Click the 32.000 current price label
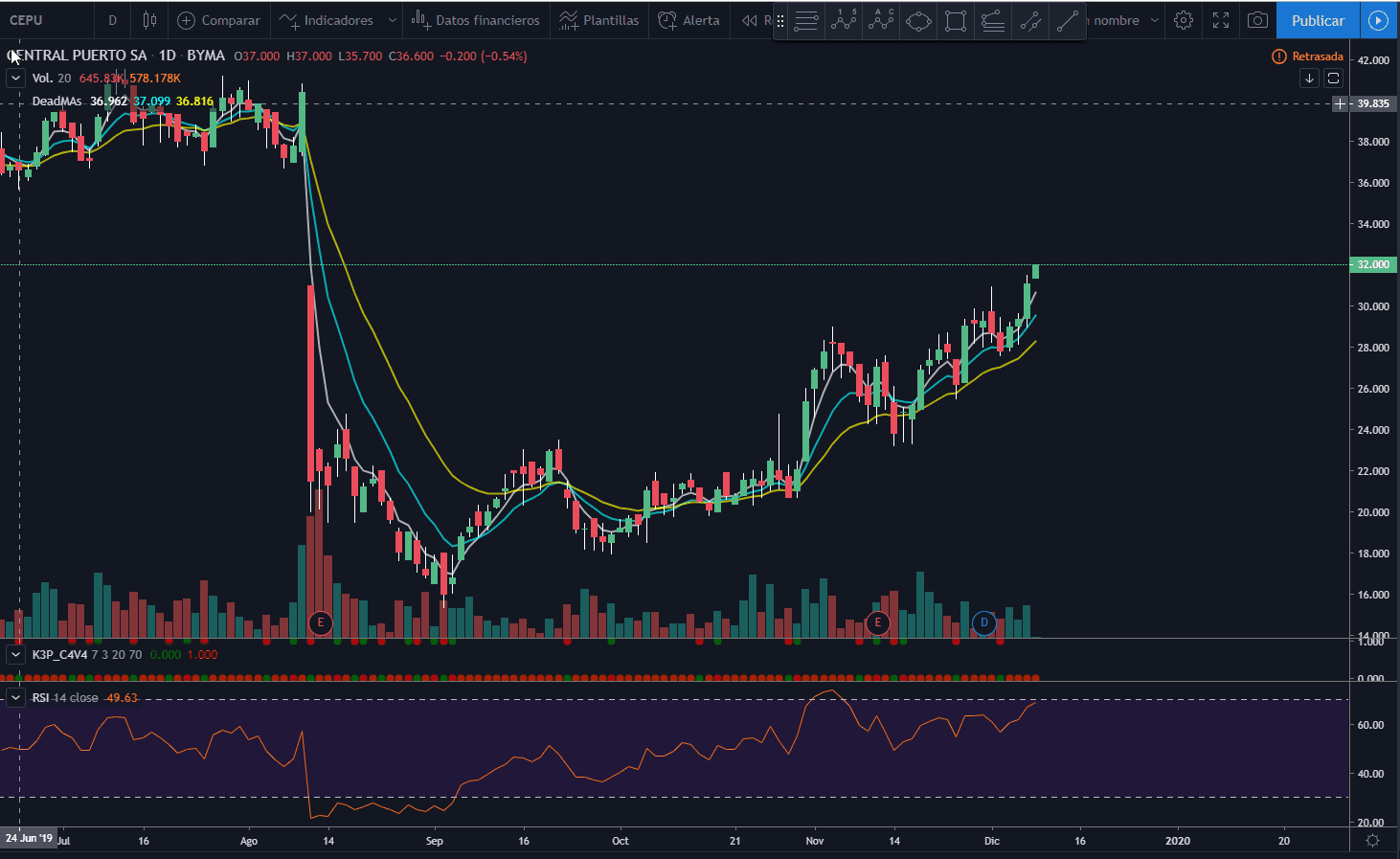 [1373, 264]
